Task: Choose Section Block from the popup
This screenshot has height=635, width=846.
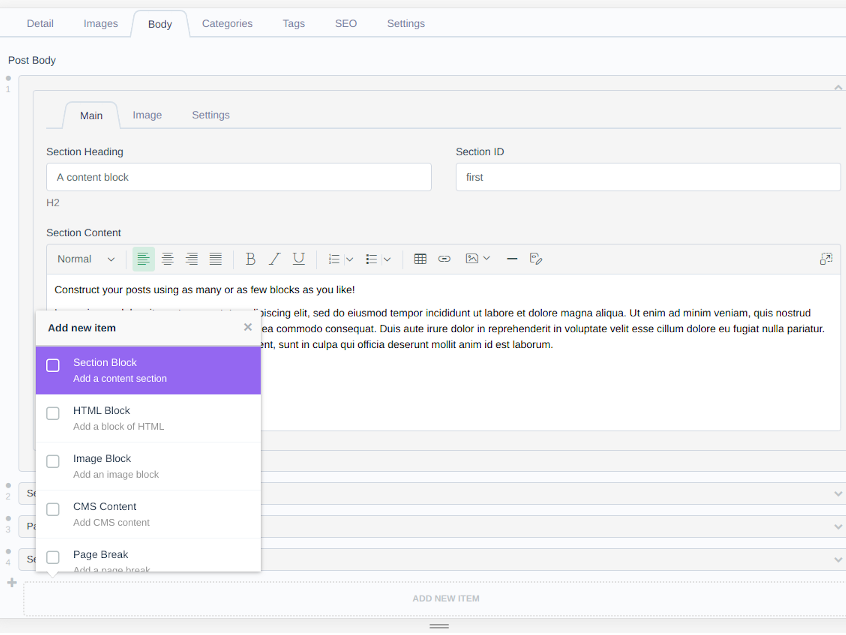Action: [x=148, y=370]
